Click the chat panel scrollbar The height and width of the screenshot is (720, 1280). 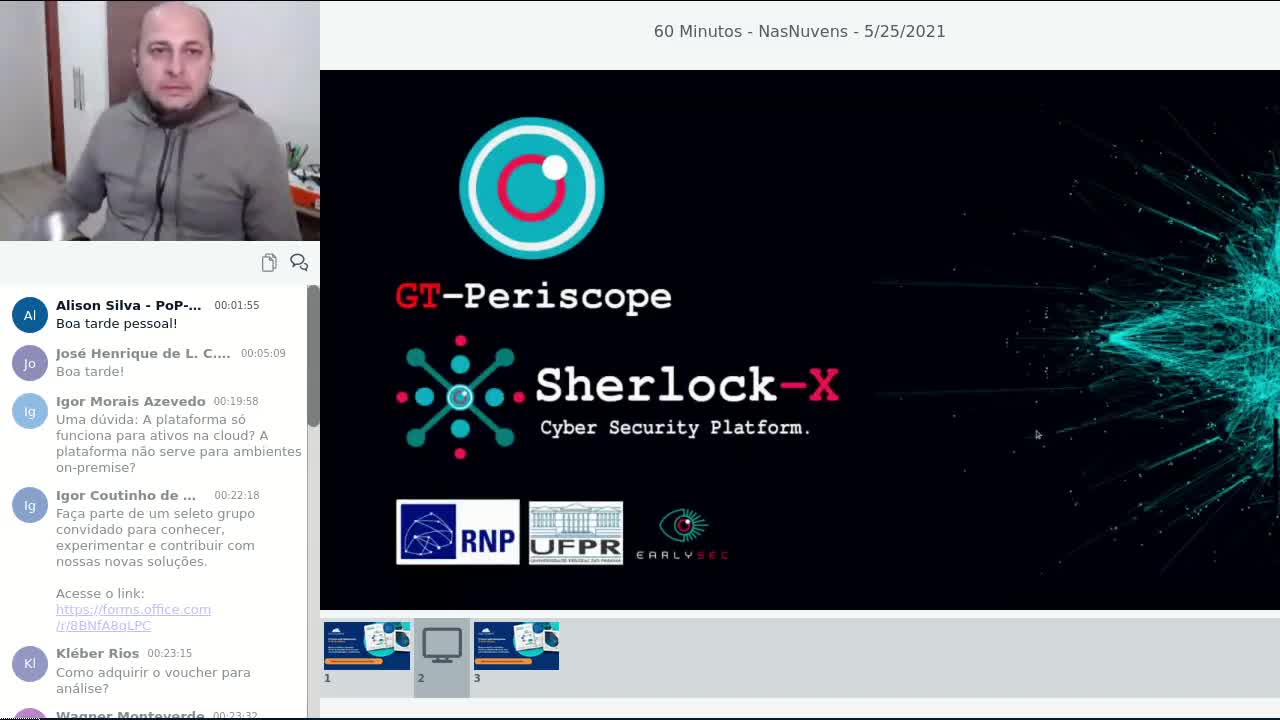tap(313, 356)
